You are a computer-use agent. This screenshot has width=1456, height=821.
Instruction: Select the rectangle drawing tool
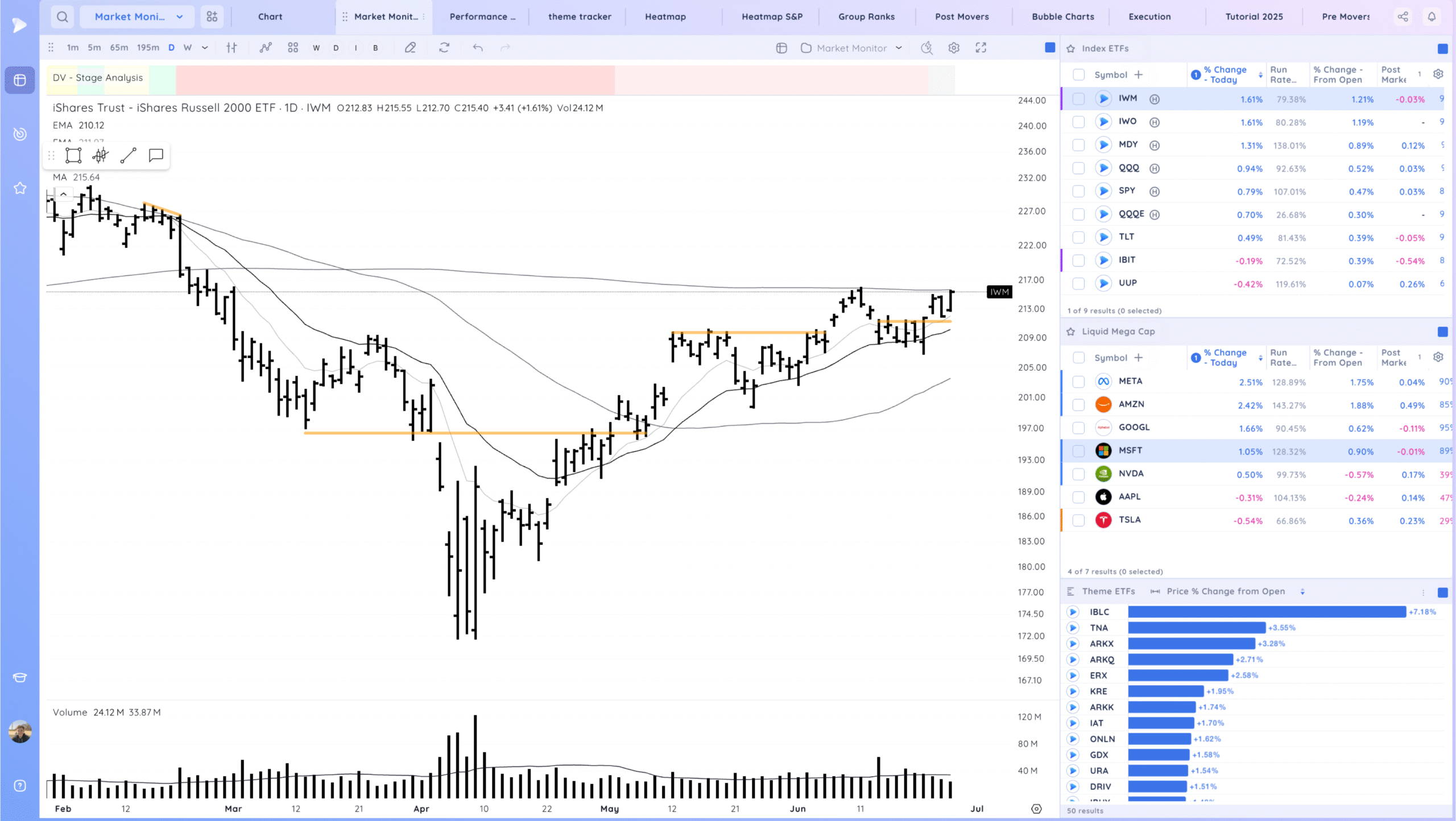coord(73,155)
